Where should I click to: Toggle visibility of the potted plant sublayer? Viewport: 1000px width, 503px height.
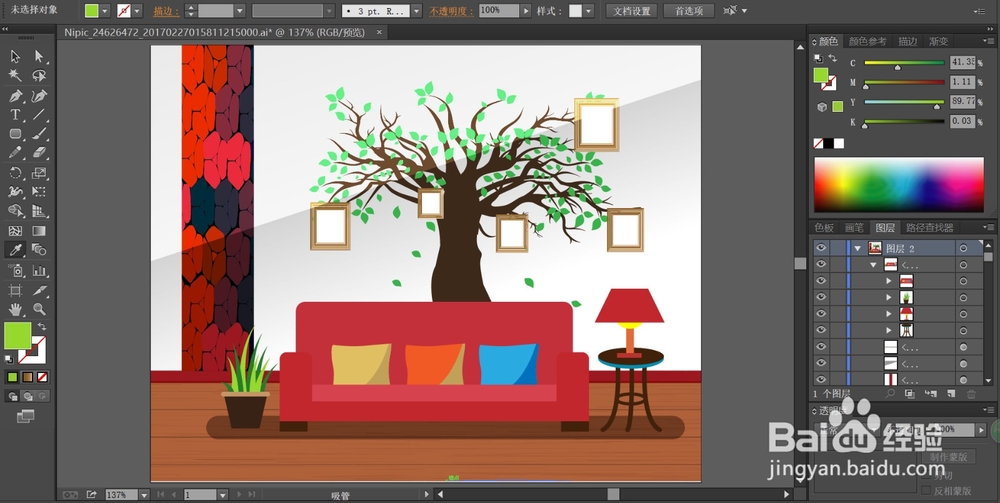821,297
